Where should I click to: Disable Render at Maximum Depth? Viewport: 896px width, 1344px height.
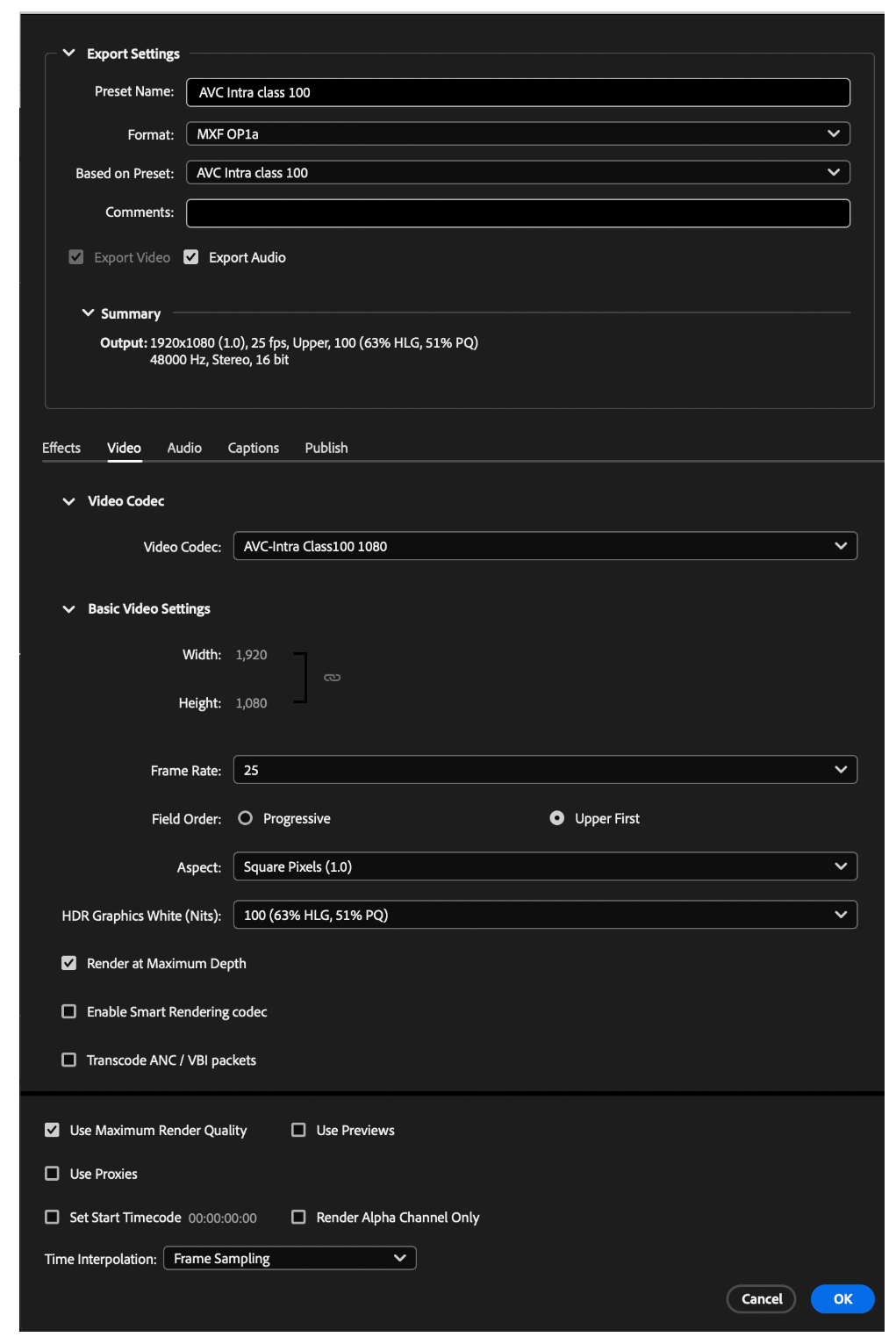point(69,963)
